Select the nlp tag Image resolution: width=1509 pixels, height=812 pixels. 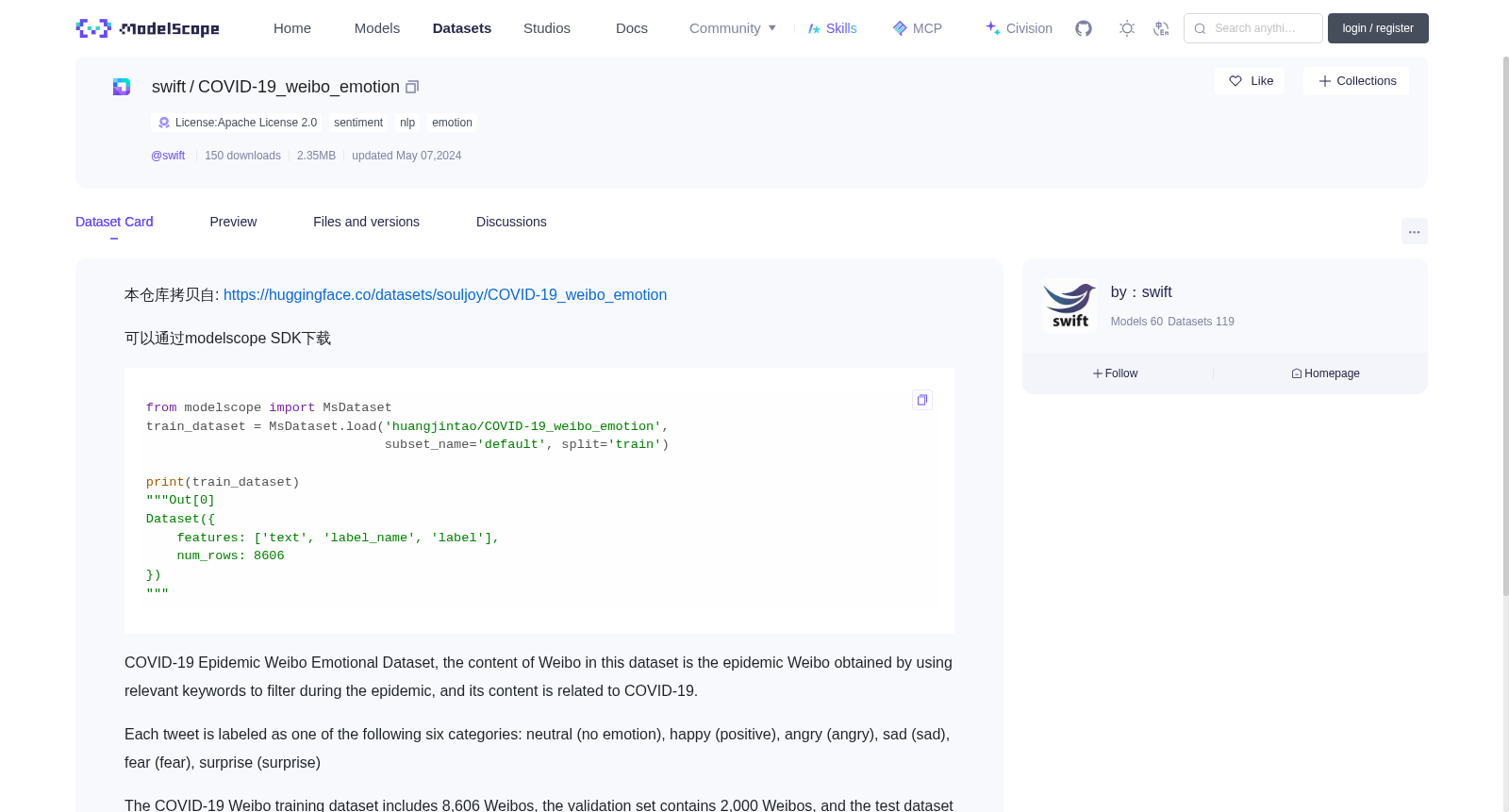407,123
